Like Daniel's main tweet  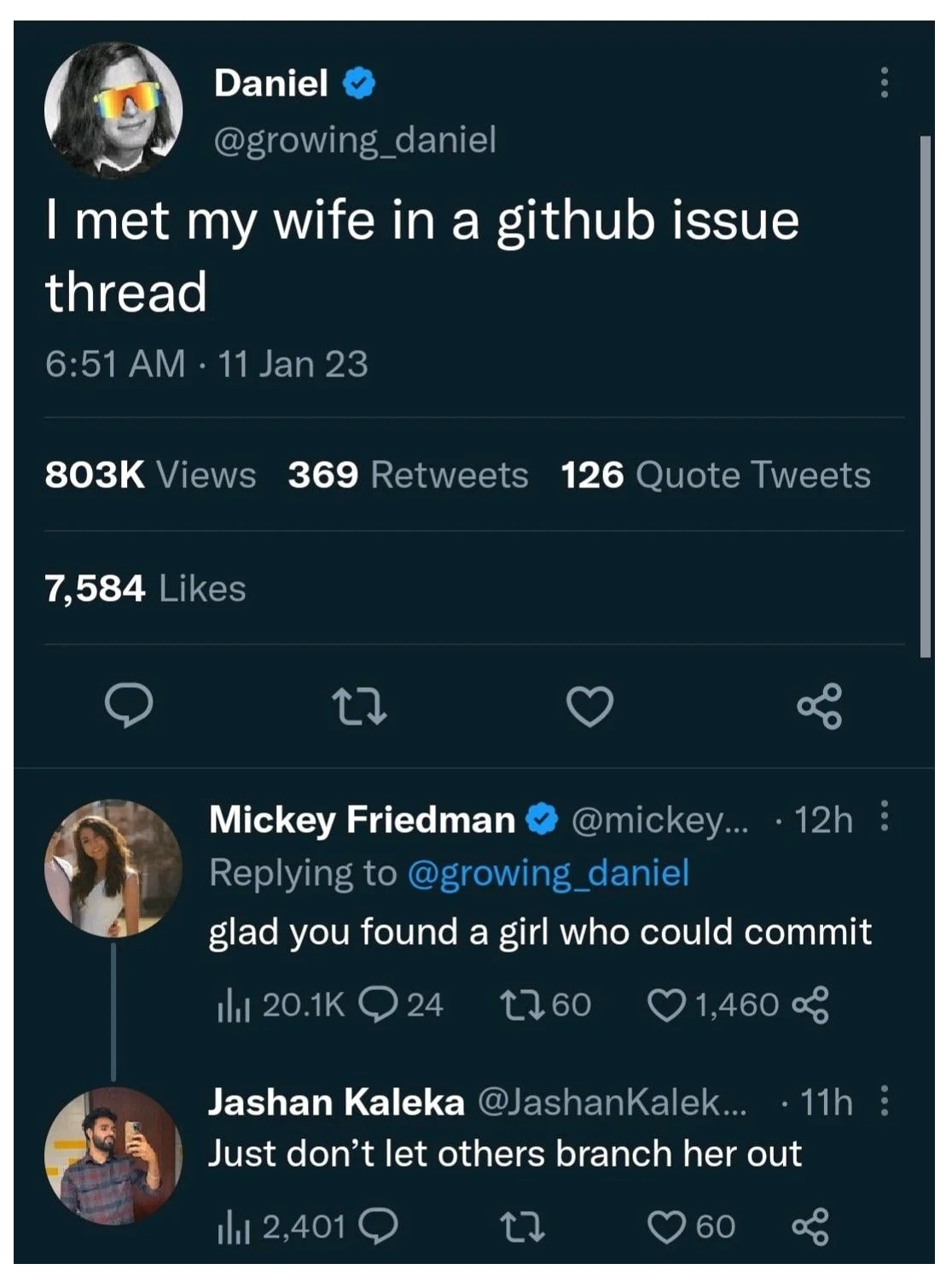[589, 708]
